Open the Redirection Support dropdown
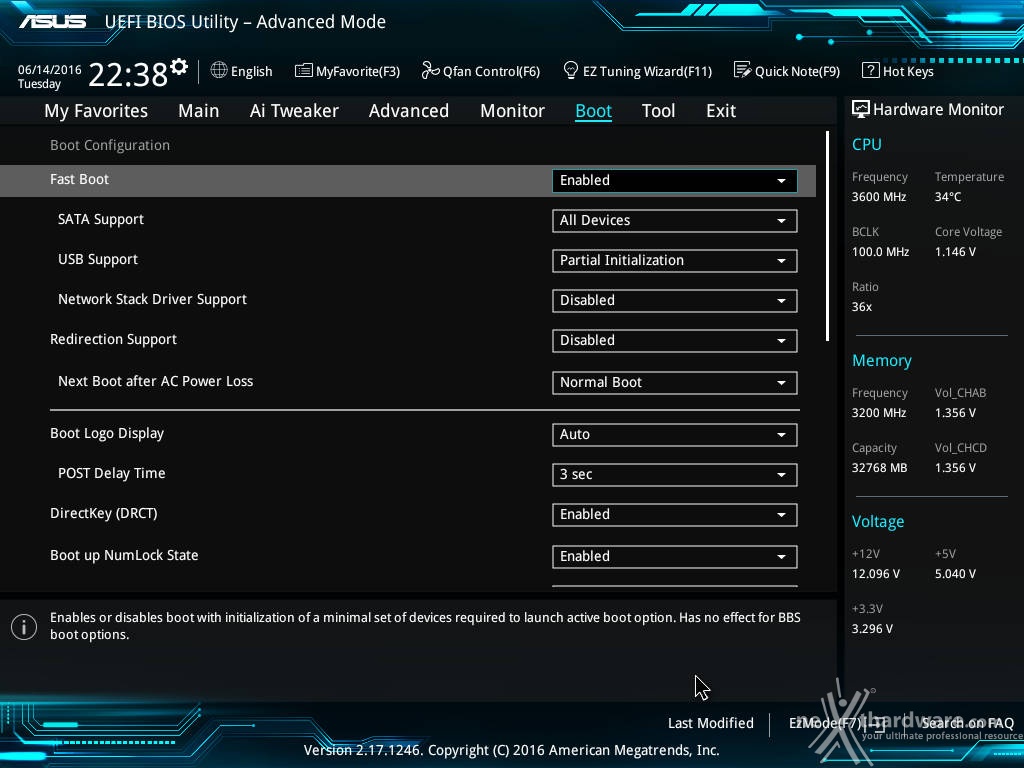The width and height of the screenshot is (1024, 768). click(675, 340)
